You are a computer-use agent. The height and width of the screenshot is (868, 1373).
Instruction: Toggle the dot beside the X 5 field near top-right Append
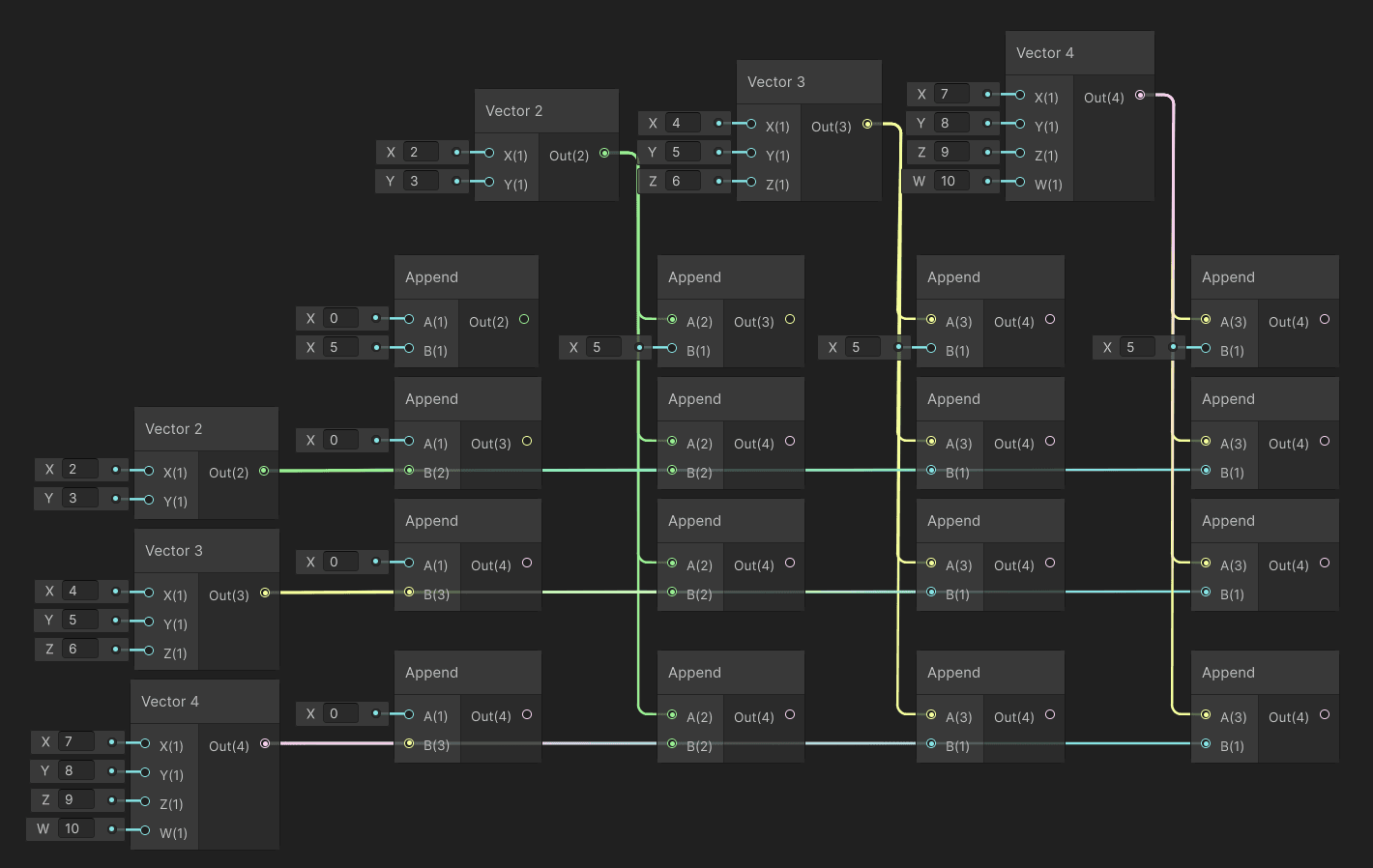coord(1173,347)
